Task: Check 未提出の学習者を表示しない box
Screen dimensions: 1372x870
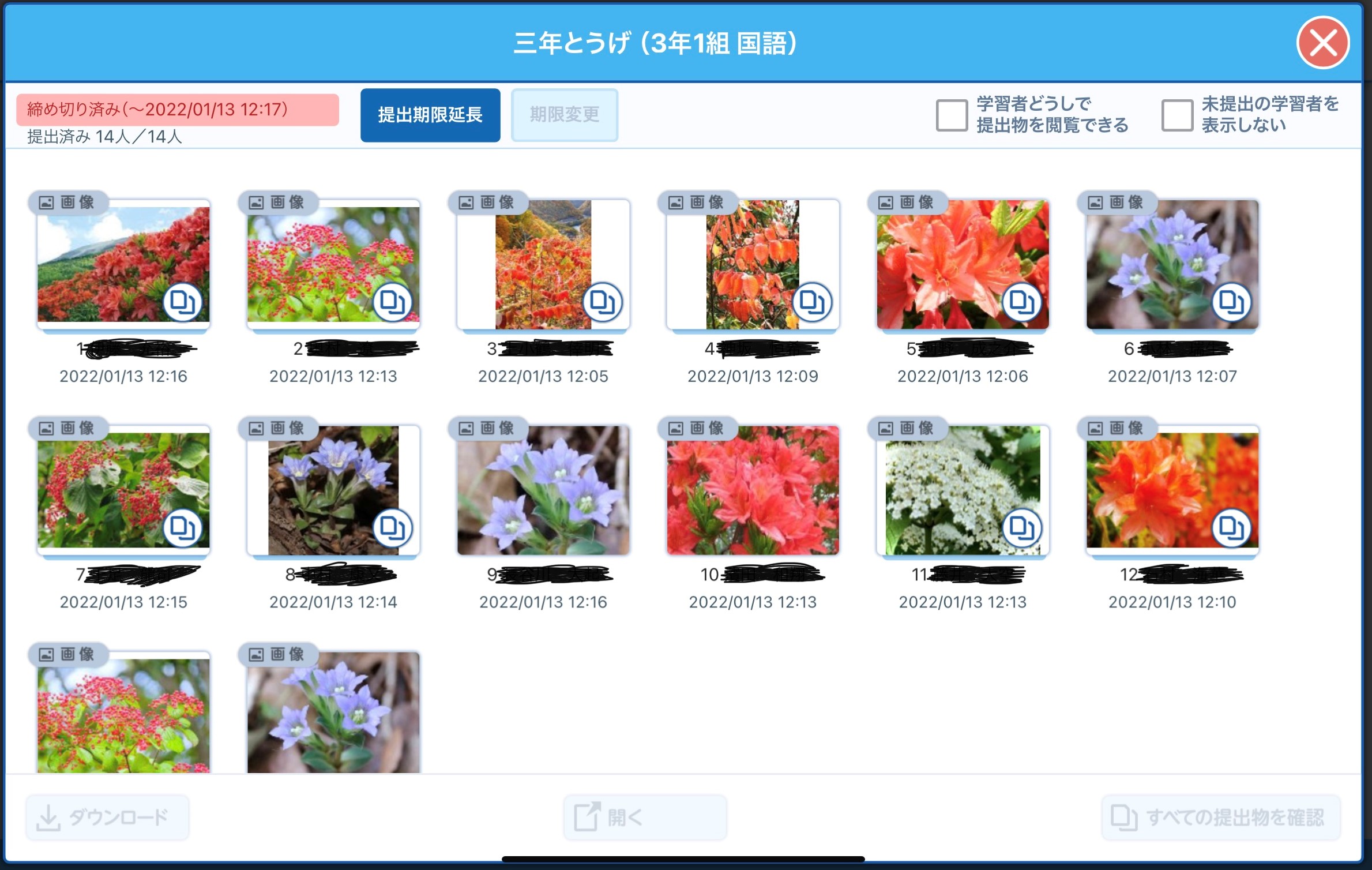Action: [1176, 115]
